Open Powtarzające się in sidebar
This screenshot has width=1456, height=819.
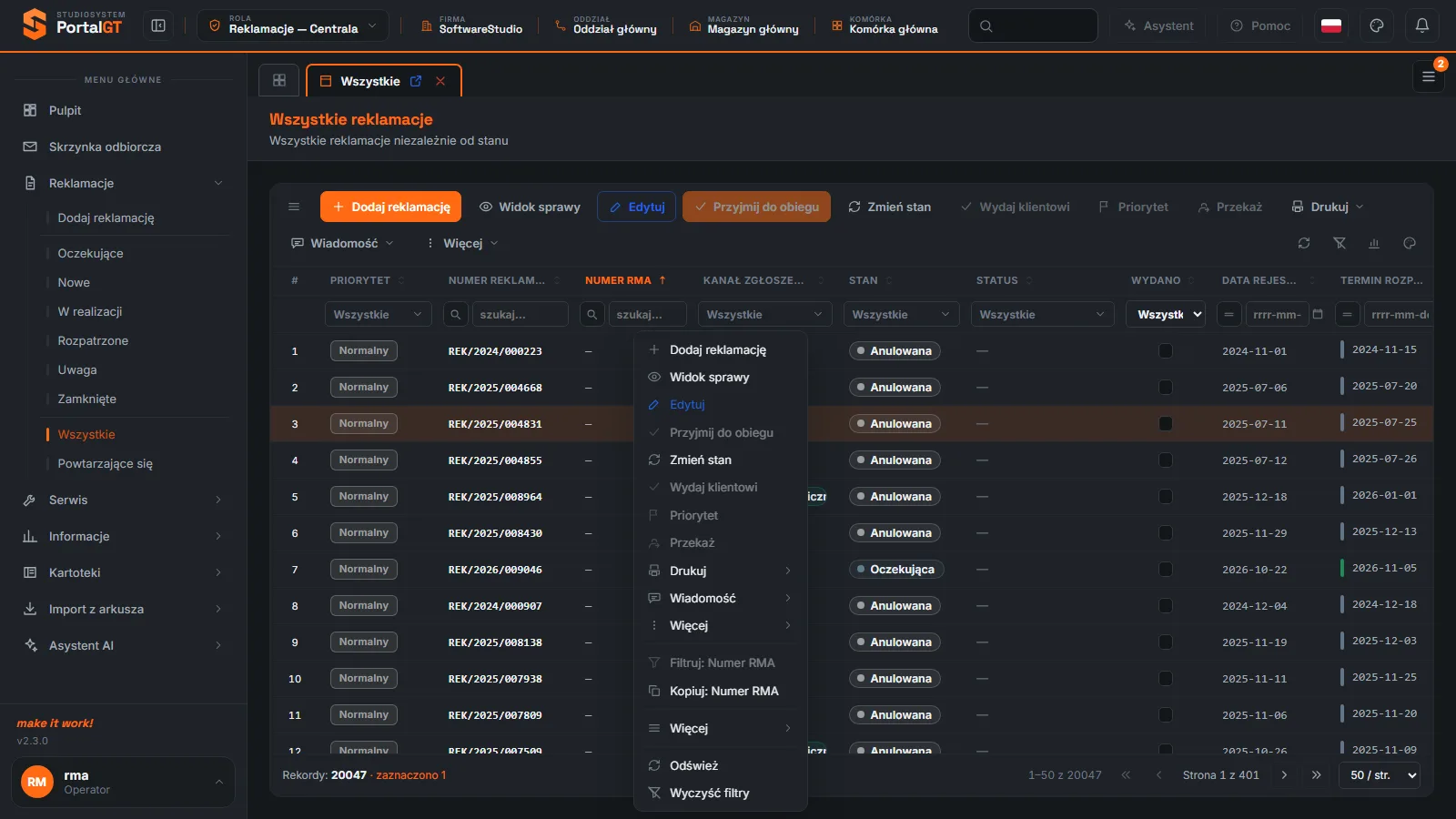pos(106,463)
